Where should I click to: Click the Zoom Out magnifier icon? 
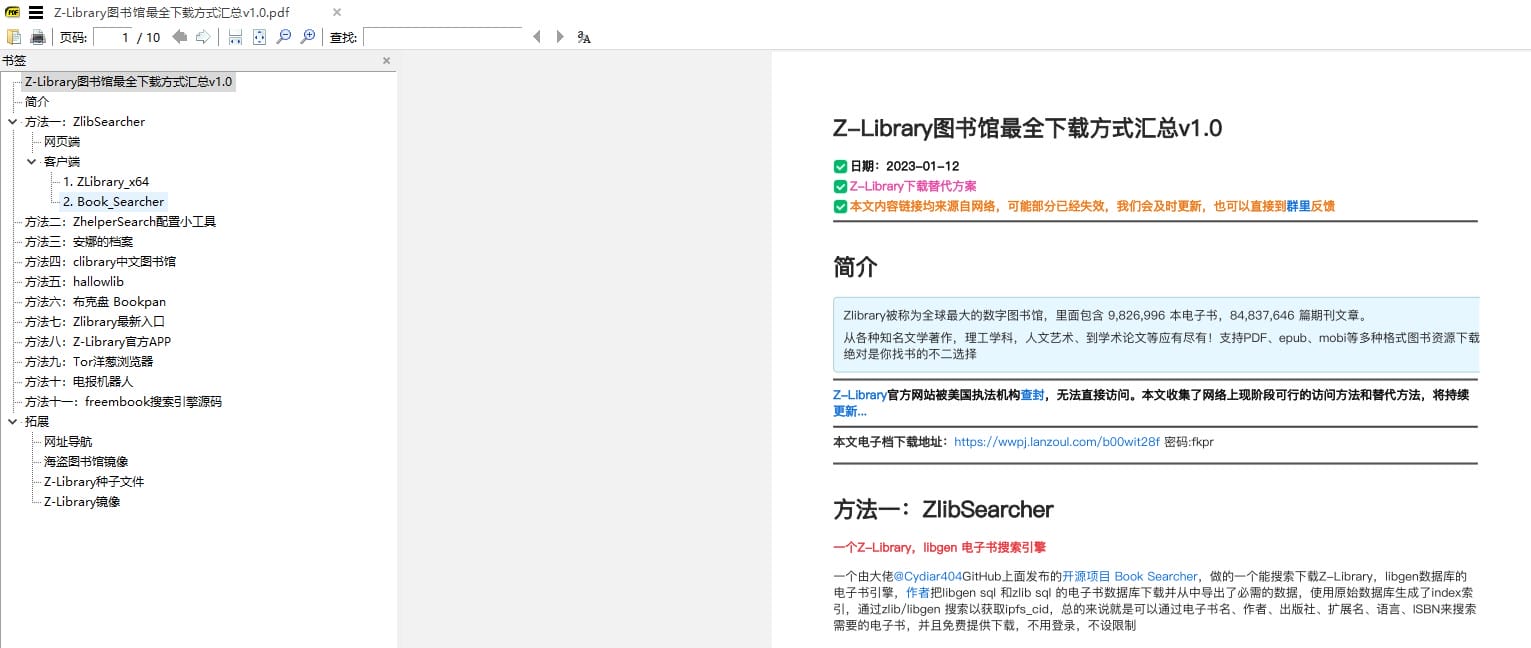click(283, 37)
